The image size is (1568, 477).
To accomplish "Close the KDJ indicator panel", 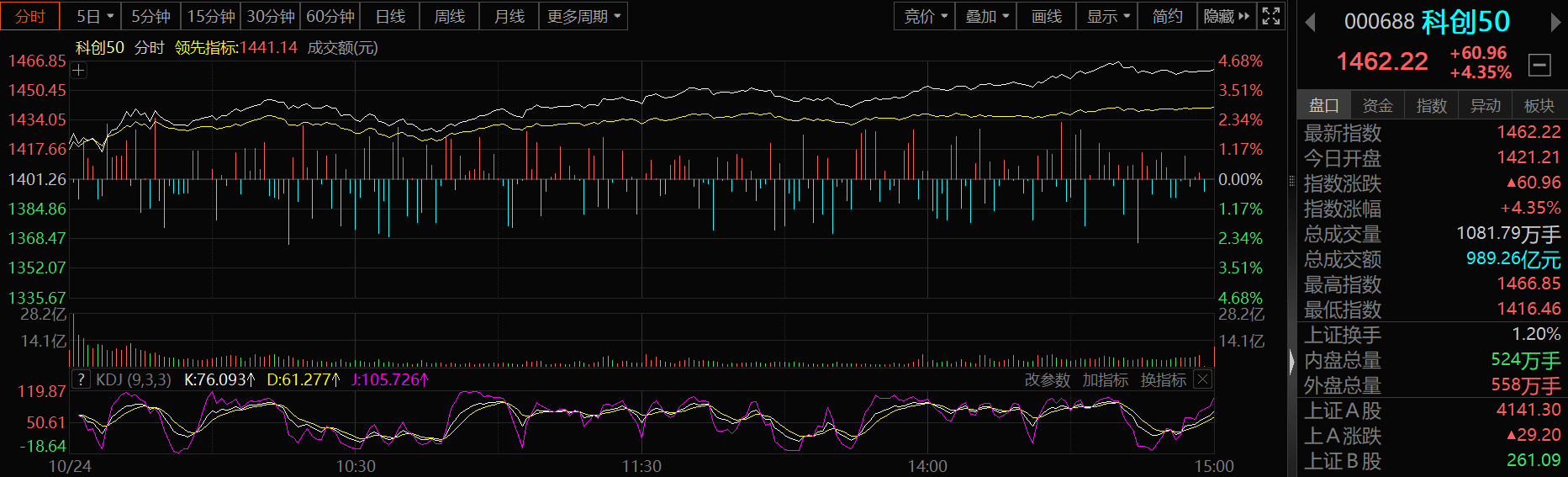I will tap(1203, 379).
